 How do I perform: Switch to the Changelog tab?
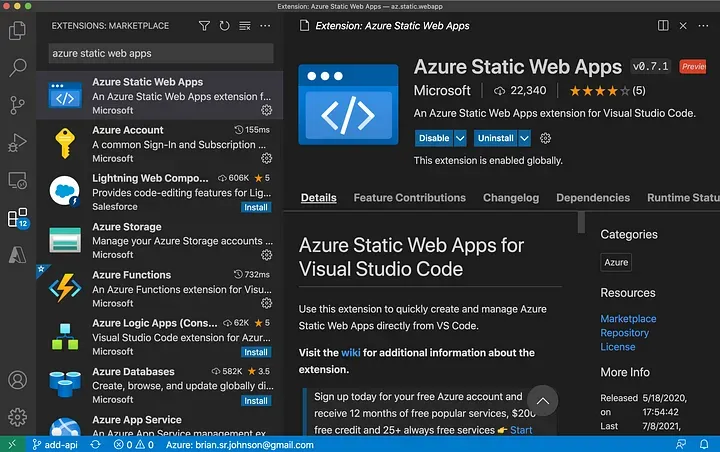(x=511, y=198)
